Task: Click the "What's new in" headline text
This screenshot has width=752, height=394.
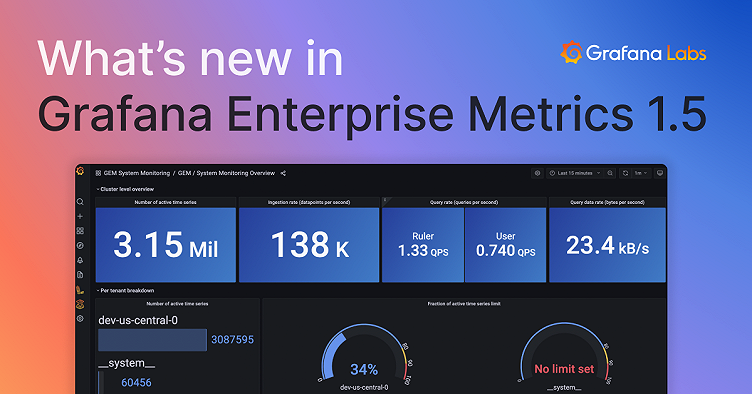Action: coord(190,58)
